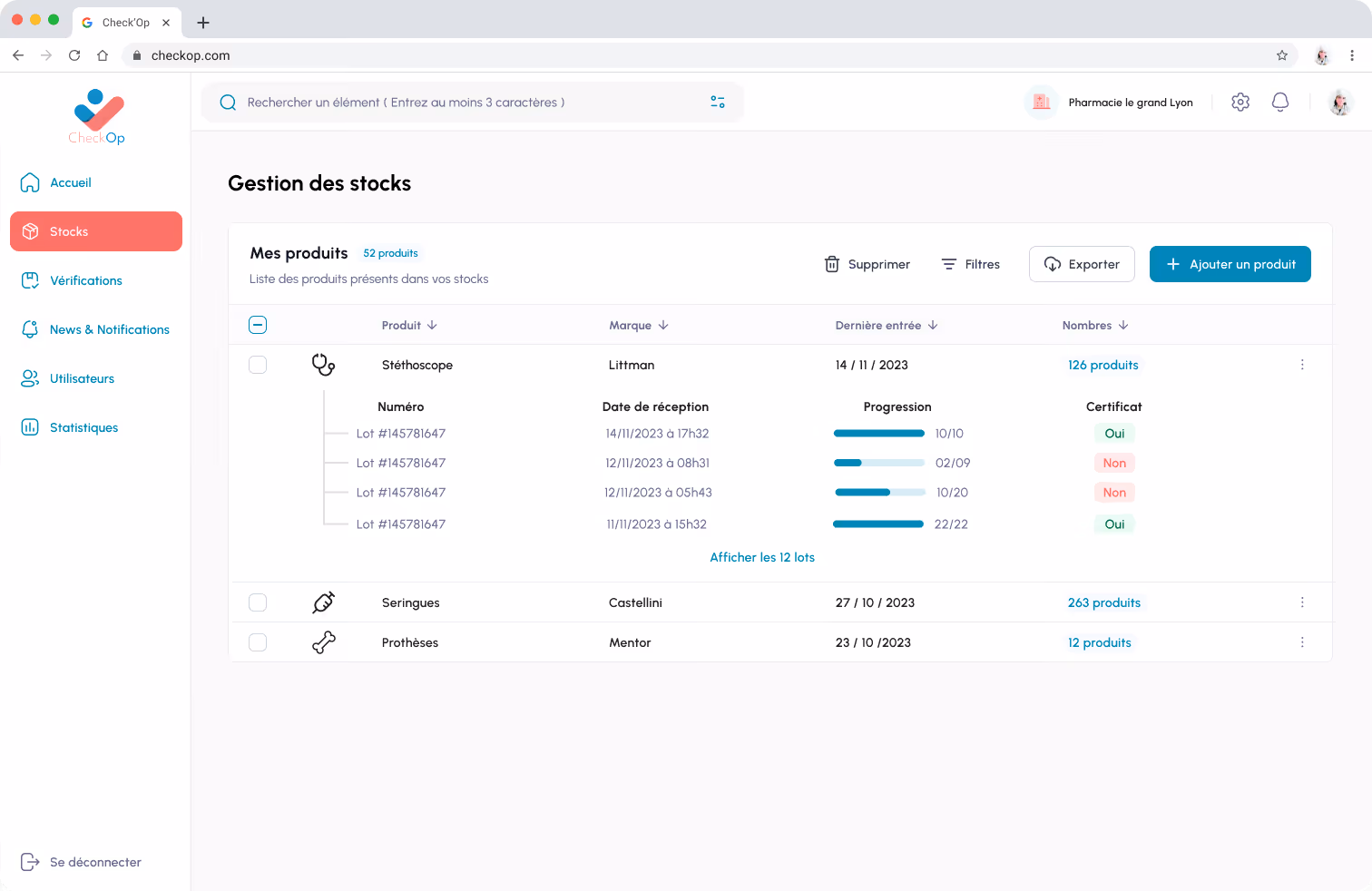Open News & Notifications section
1372x891 pixels.
tap(109, 329)
